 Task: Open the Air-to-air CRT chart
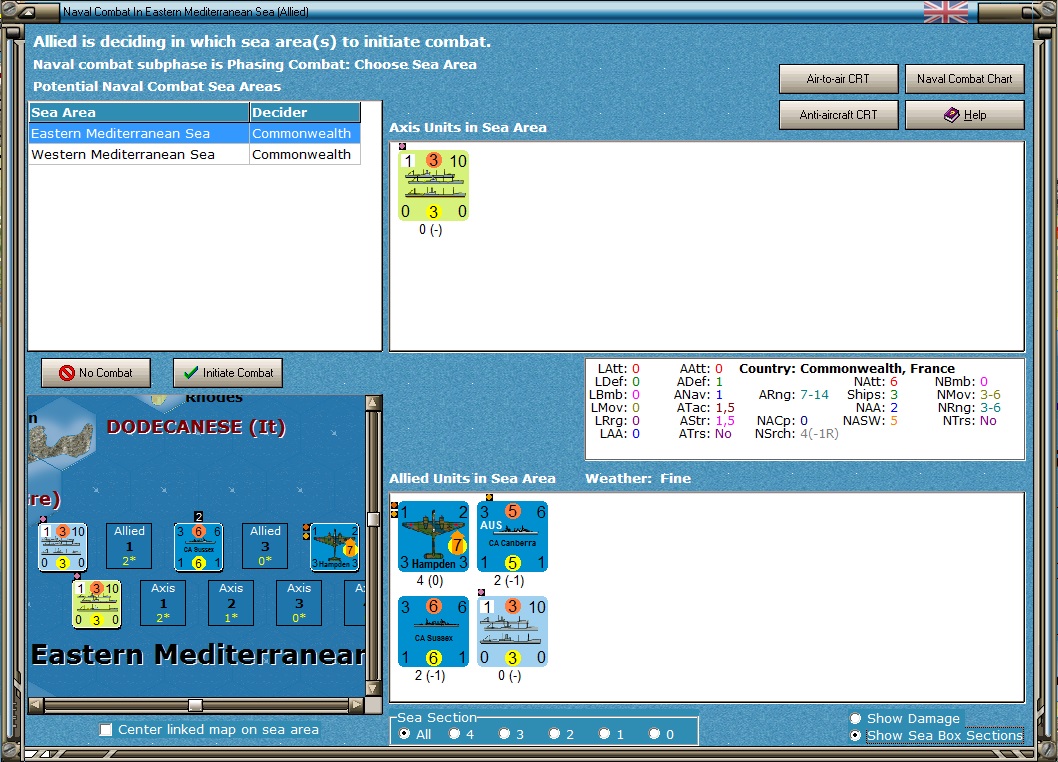click(838, 78)
